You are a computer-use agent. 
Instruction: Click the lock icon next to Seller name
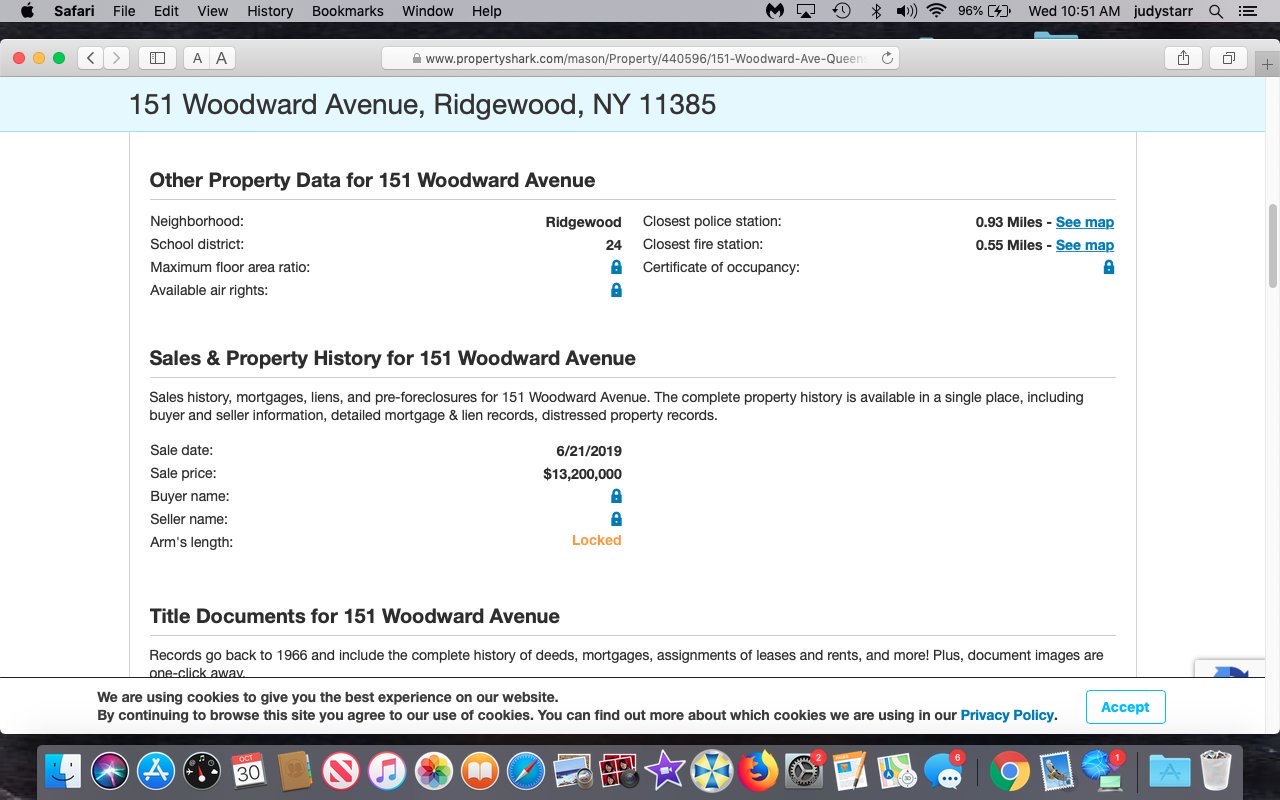coord(616,519)
